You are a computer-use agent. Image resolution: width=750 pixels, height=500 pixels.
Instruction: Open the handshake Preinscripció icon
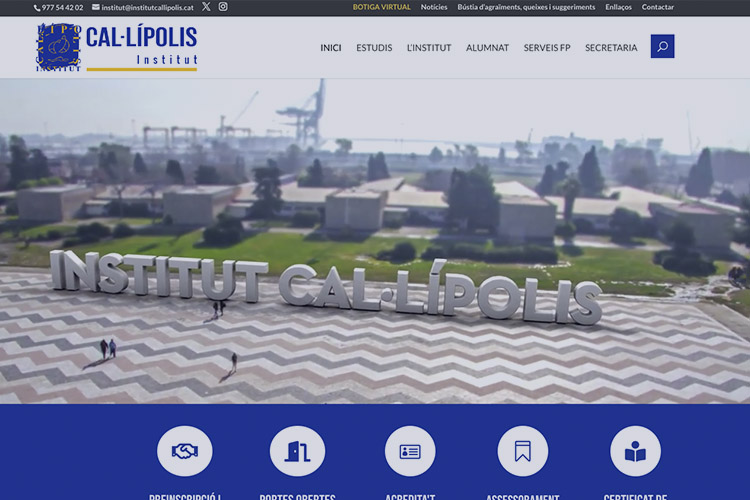click(185, 451)
